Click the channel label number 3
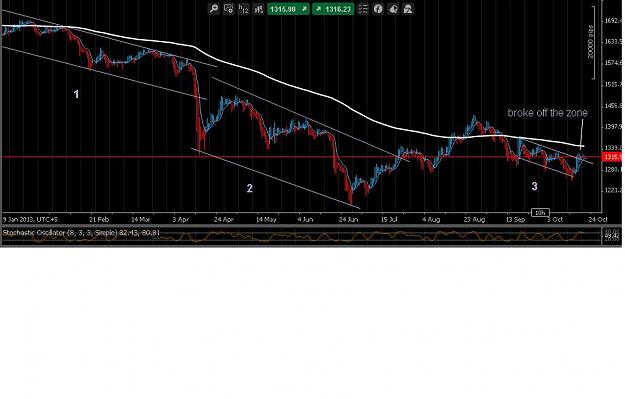This screenshot has width=625, height=399. click(x=534, y=186)
